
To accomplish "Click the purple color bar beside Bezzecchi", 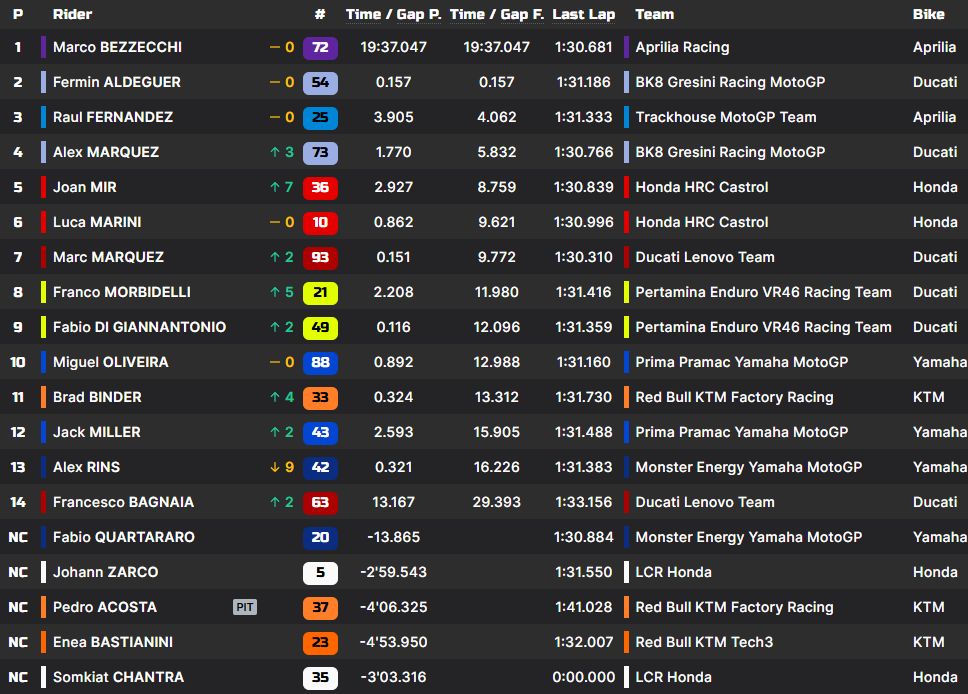I will (43, 47).
